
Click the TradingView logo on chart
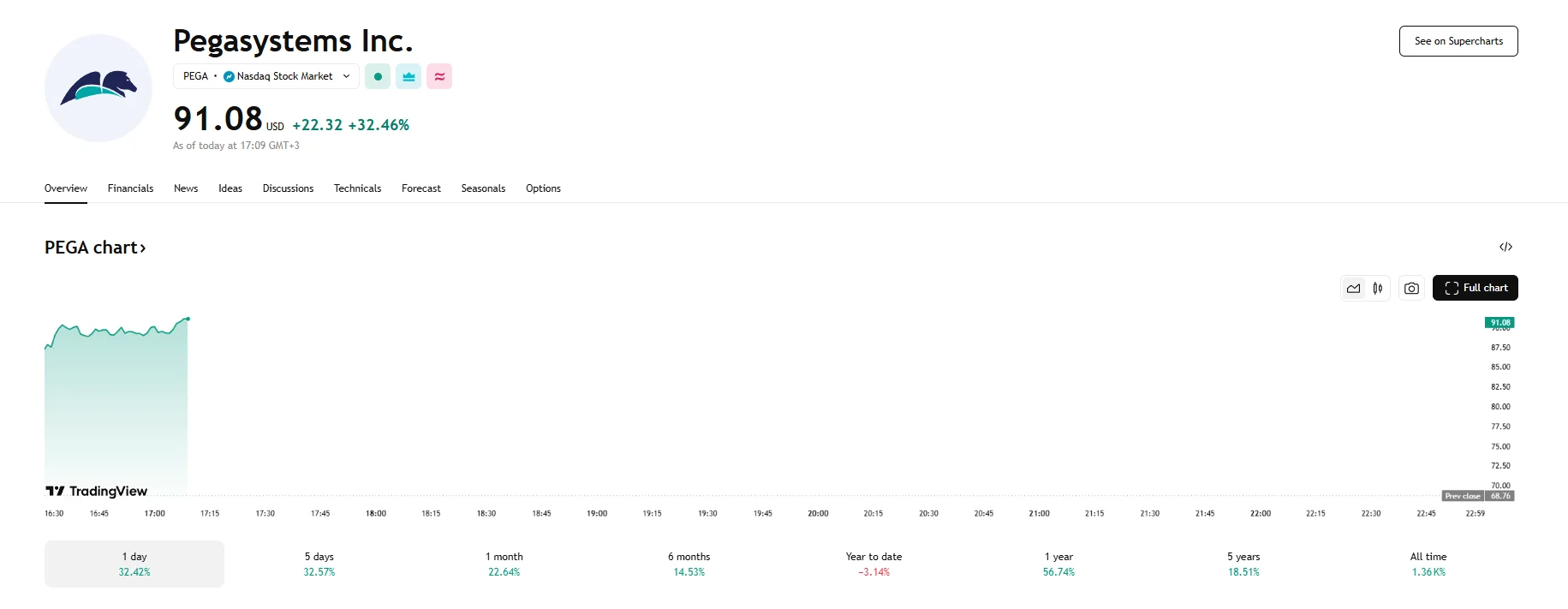pos(97,491)
